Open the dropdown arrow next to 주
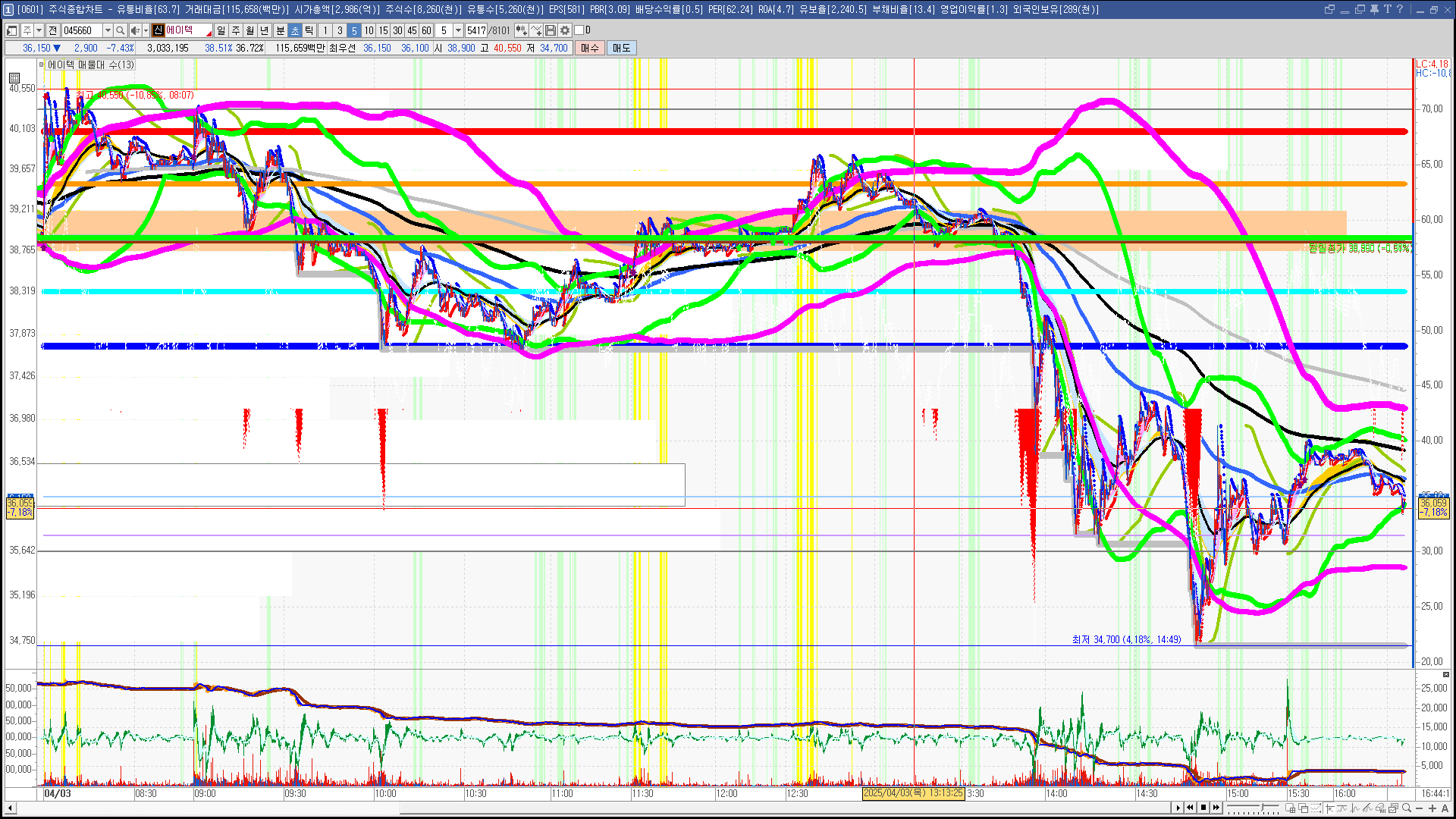This screenshot has width=1456, height=819. point(39,30)
